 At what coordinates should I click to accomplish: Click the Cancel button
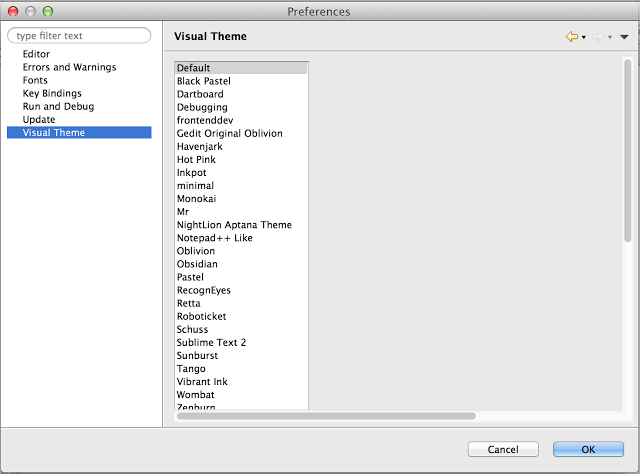point(503,450)
